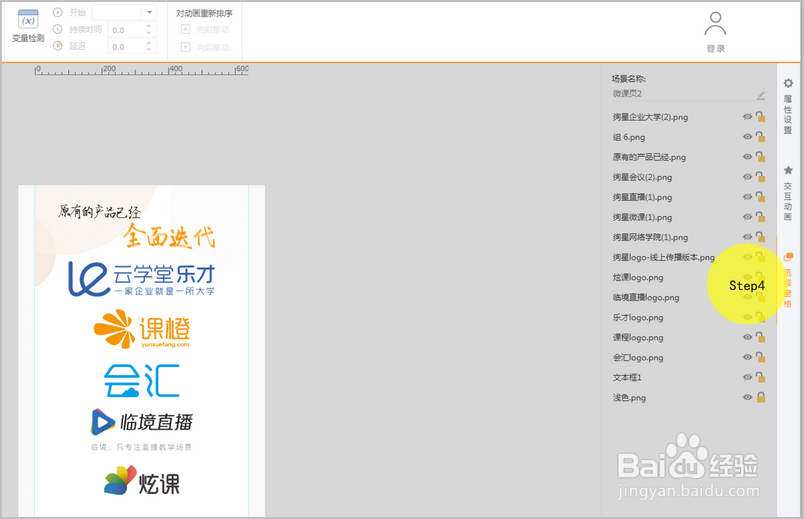Focus the 延迟 delay value field
Screen dimensions: 804x519
pos(126,47)
